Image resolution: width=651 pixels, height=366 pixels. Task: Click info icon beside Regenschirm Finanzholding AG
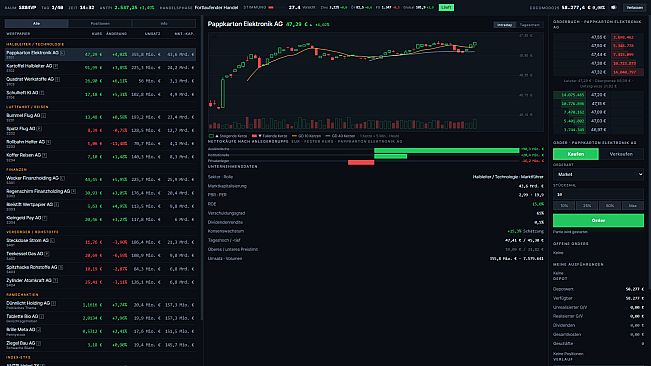pyautogui.click(x=73, y=191)
